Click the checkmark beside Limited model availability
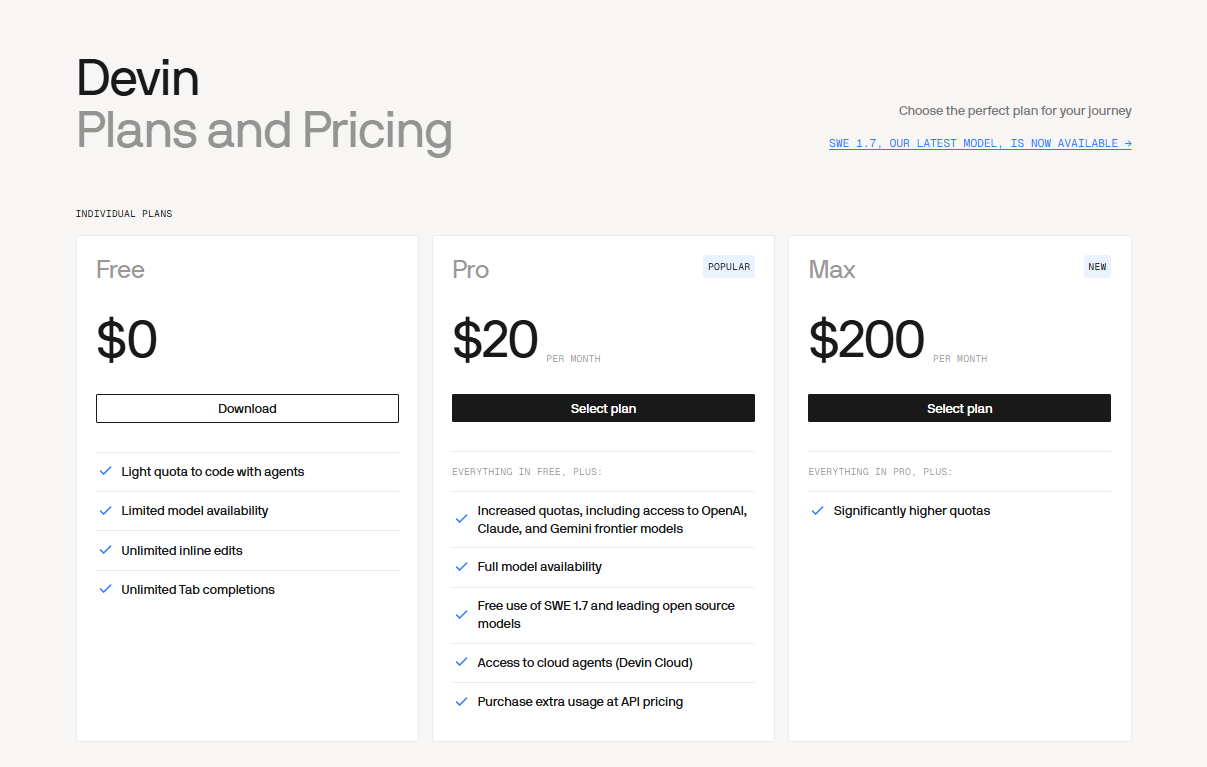 click(x=105, y=510)
